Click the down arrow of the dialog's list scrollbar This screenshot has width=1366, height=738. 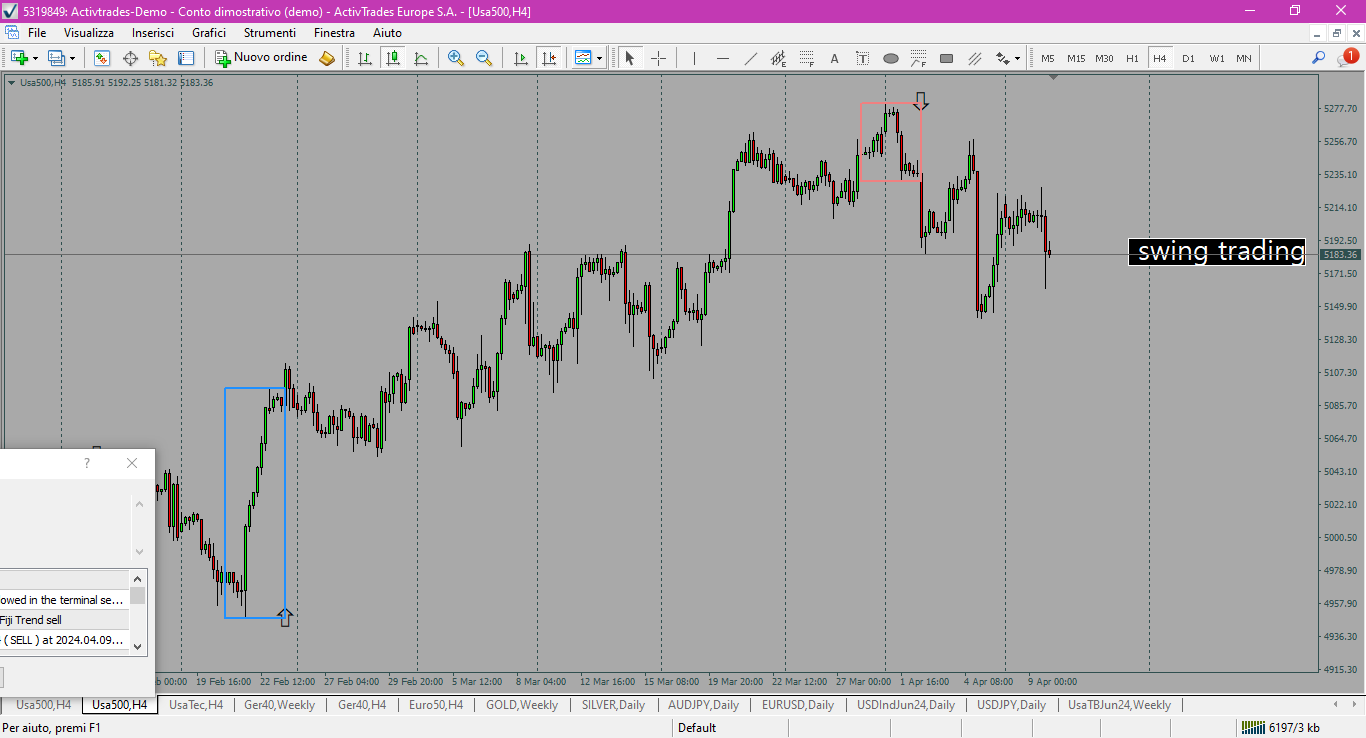tap(138, 647)
